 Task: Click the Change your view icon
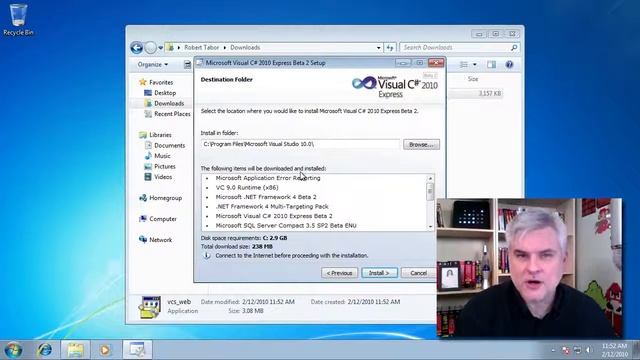[464, 64]
